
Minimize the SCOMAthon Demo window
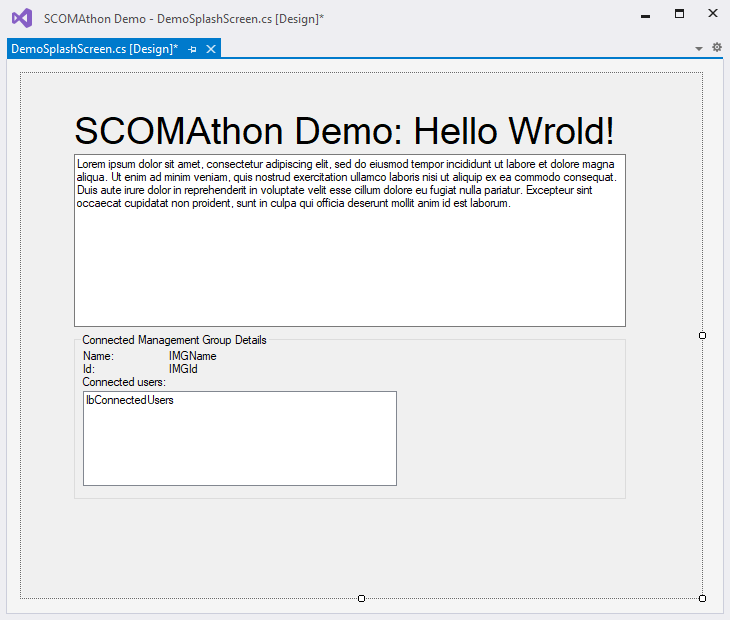click(646, 15)
